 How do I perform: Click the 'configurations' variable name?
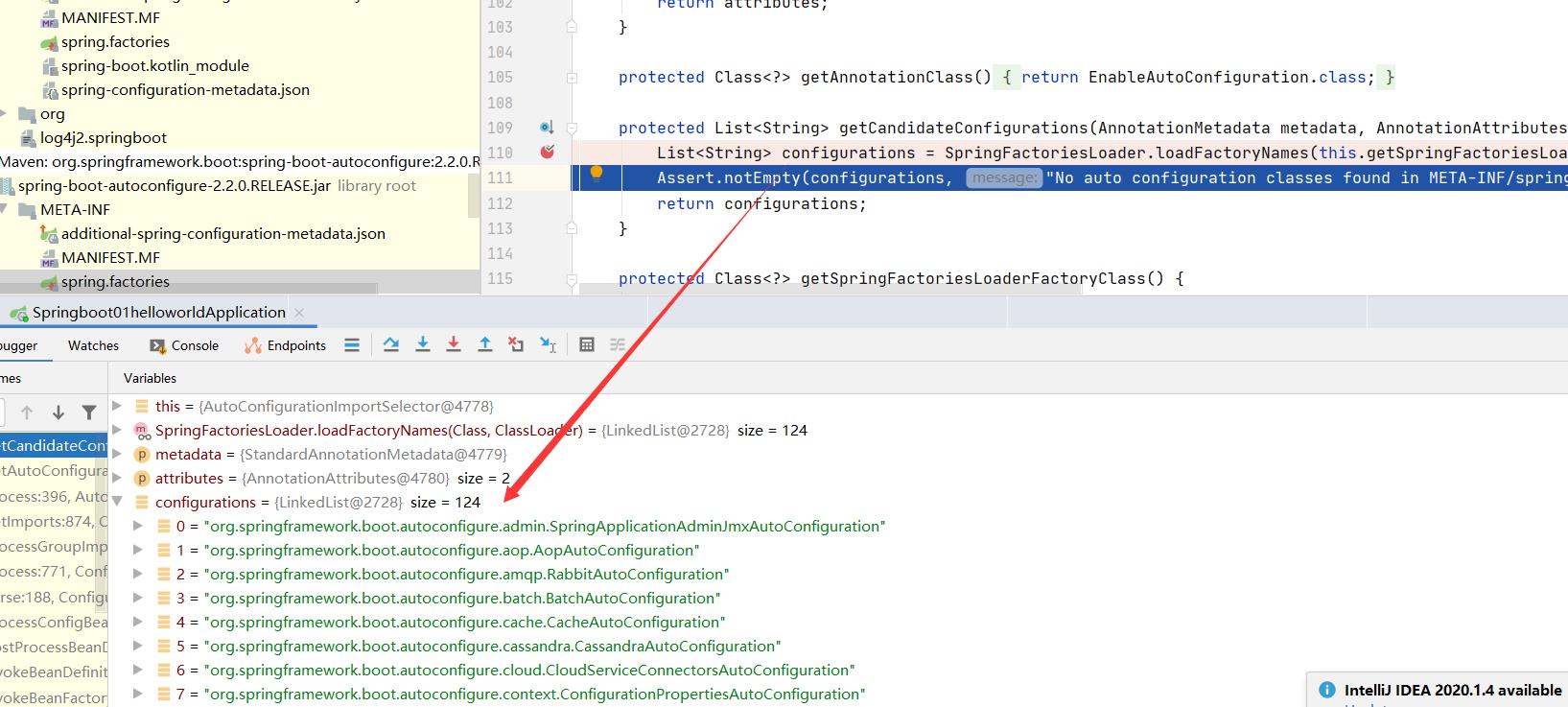[205, 502]
